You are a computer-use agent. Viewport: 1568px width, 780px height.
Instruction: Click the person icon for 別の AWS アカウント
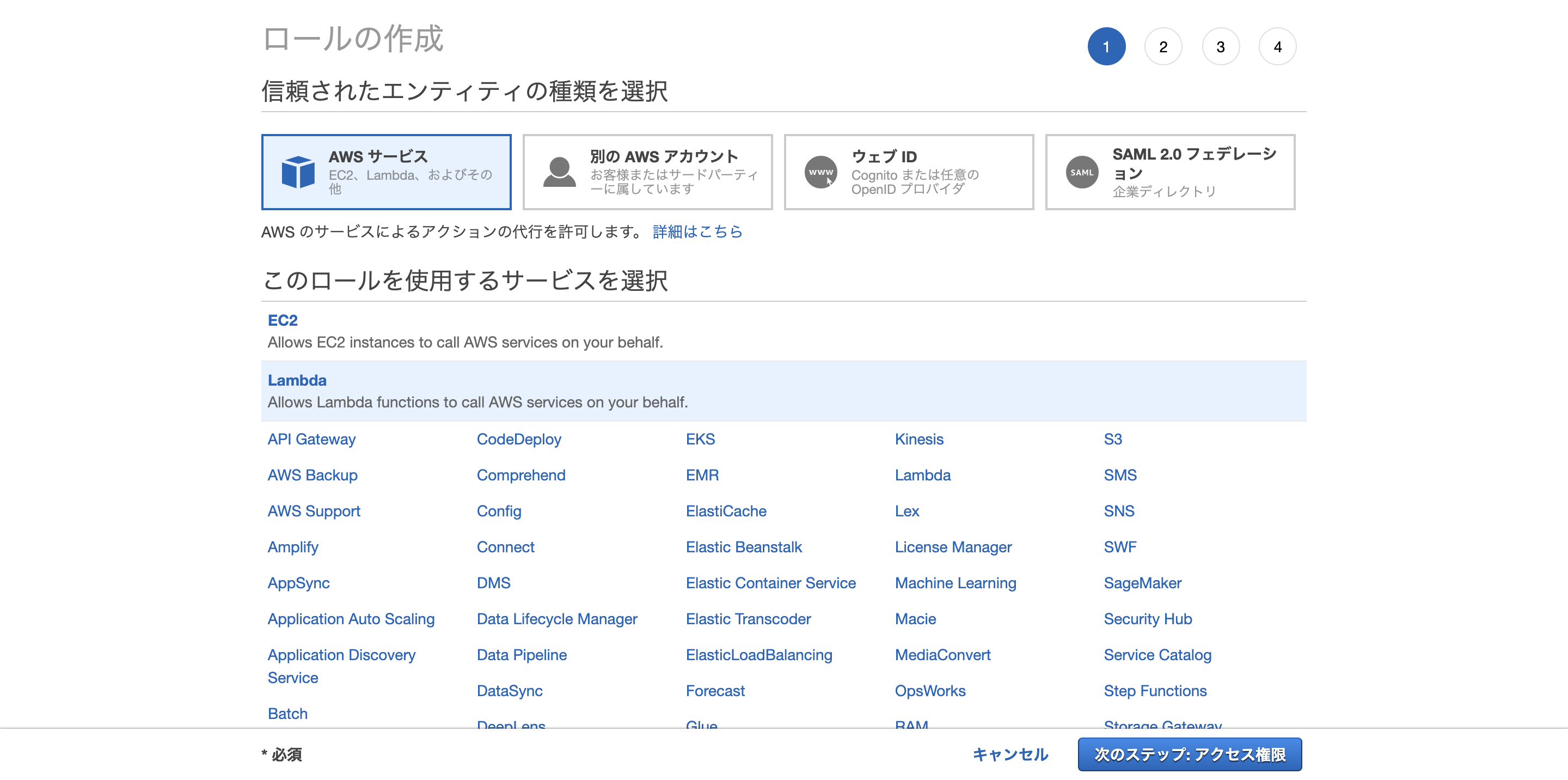[559, 172]
